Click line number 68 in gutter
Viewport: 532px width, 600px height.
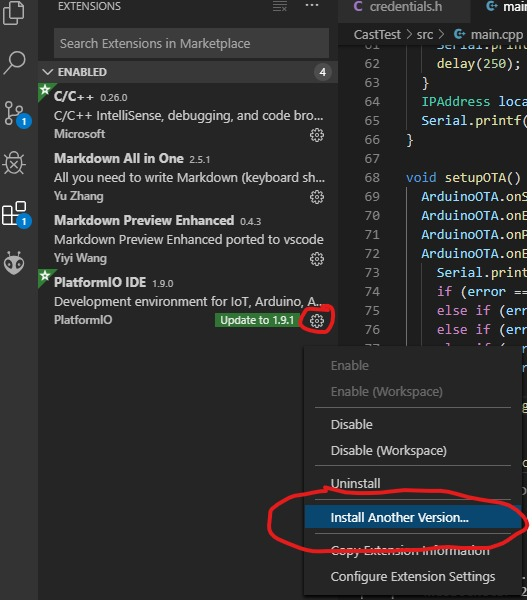point(372,178)
